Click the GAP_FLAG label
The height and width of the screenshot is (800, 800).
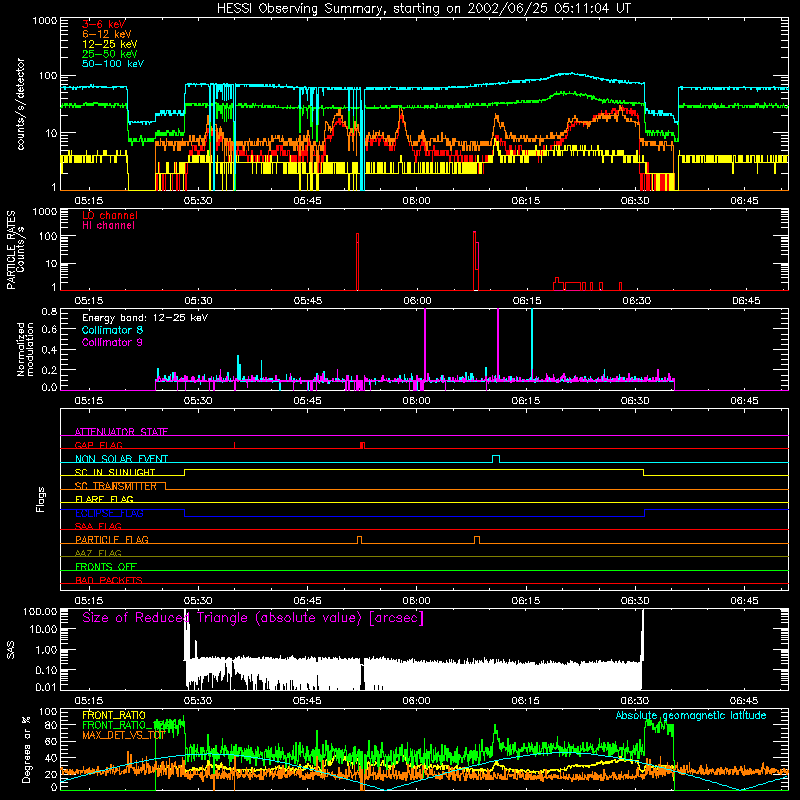click(x=98, y=445)
